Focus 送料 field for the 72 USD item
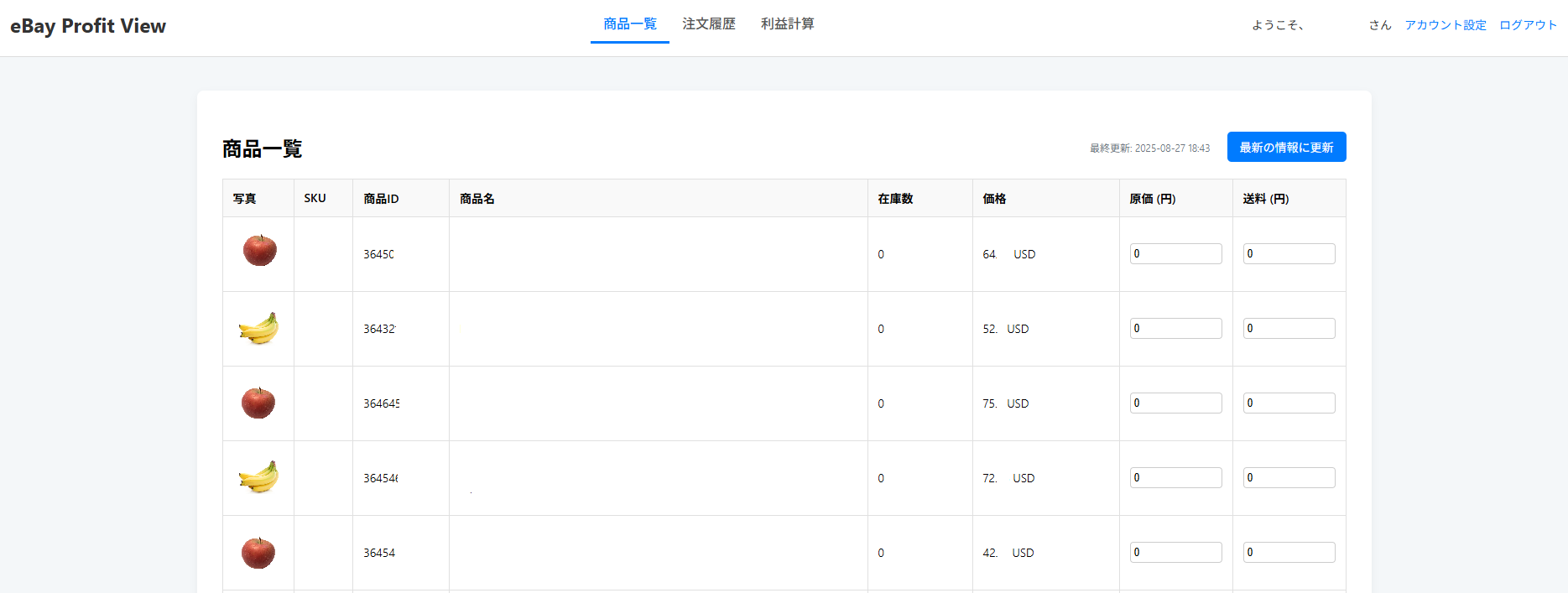This screenshot has height=593, width=1568. [1289, 478]
